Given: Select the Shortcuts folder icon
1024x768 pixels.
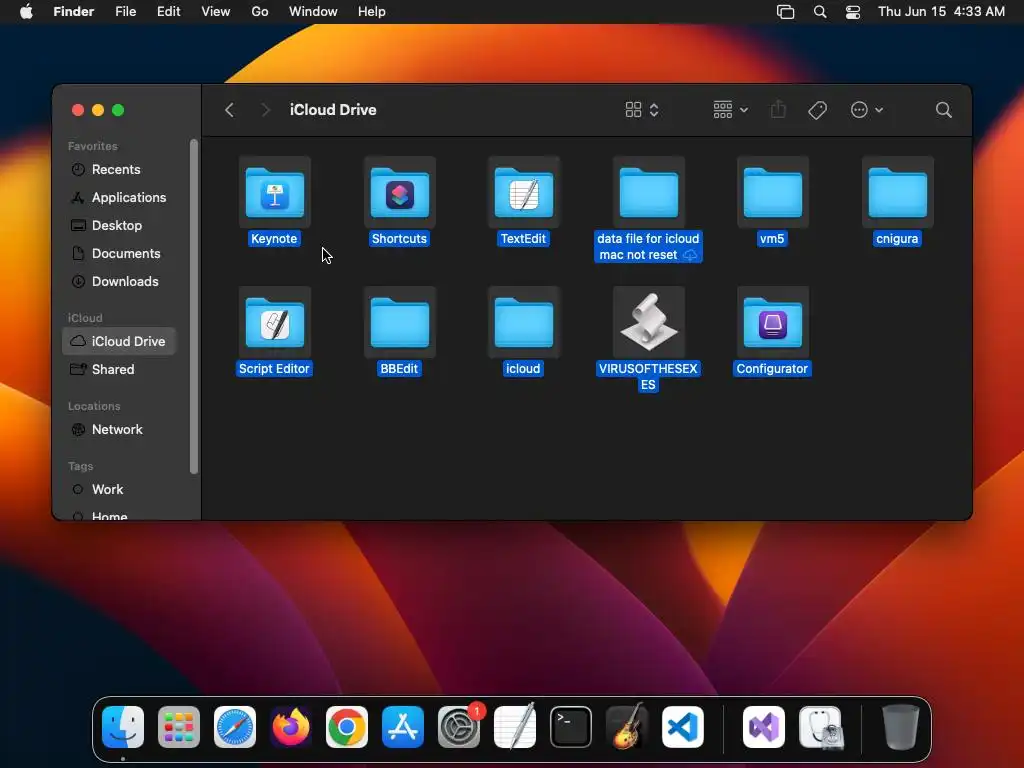Looking at the screenshot, I should [x=399, y=192].
